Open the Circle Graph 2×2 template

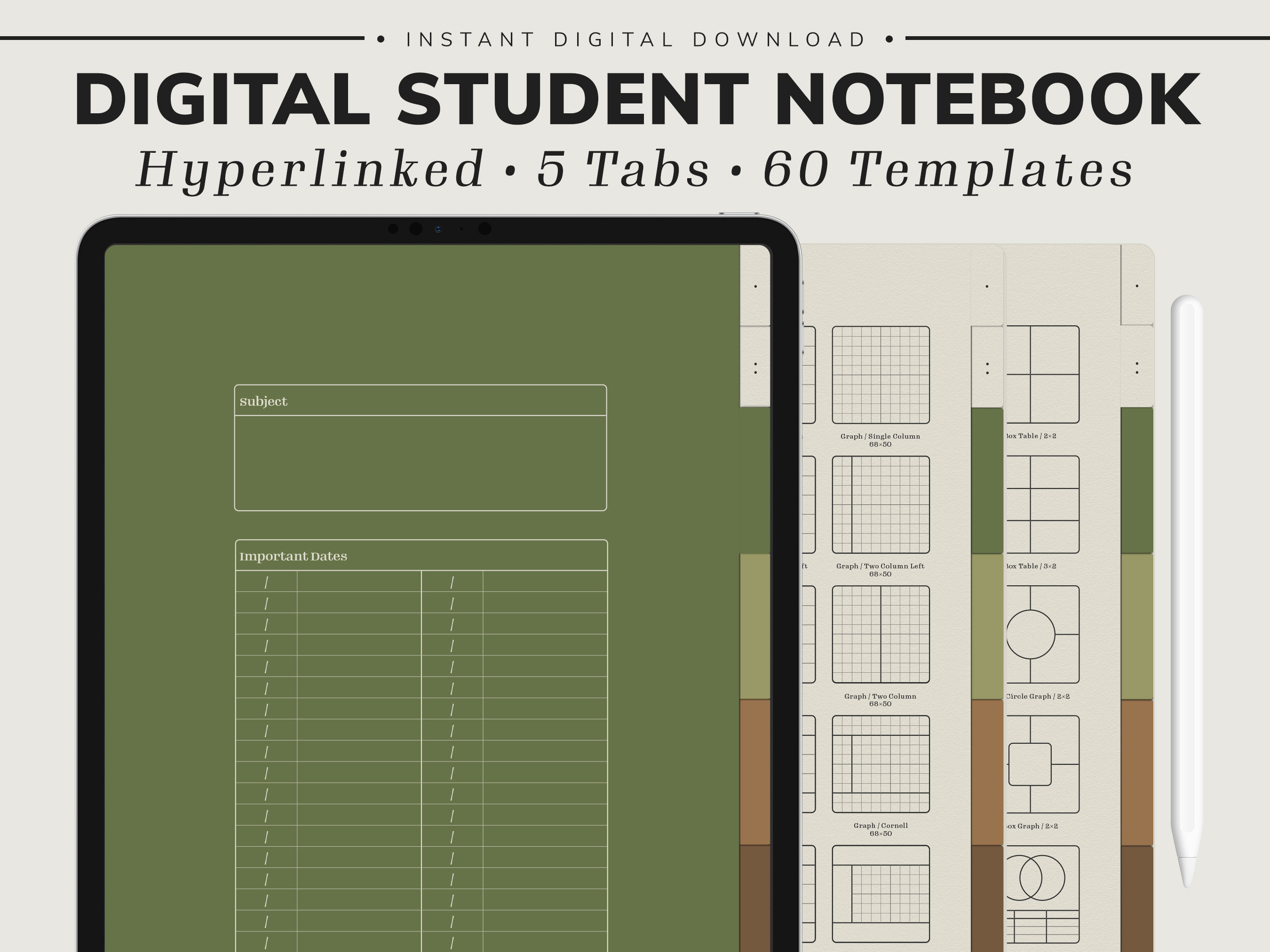click(1044, 634)
